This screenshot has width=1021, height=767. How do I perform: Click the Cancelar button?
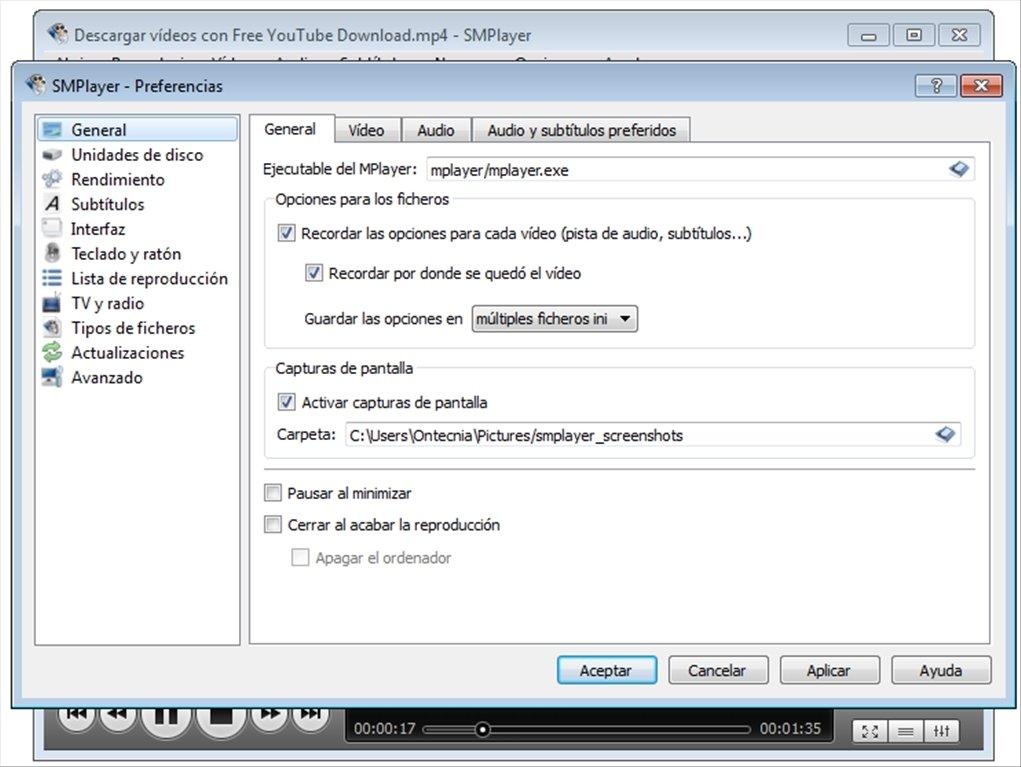tap(718, 670)
